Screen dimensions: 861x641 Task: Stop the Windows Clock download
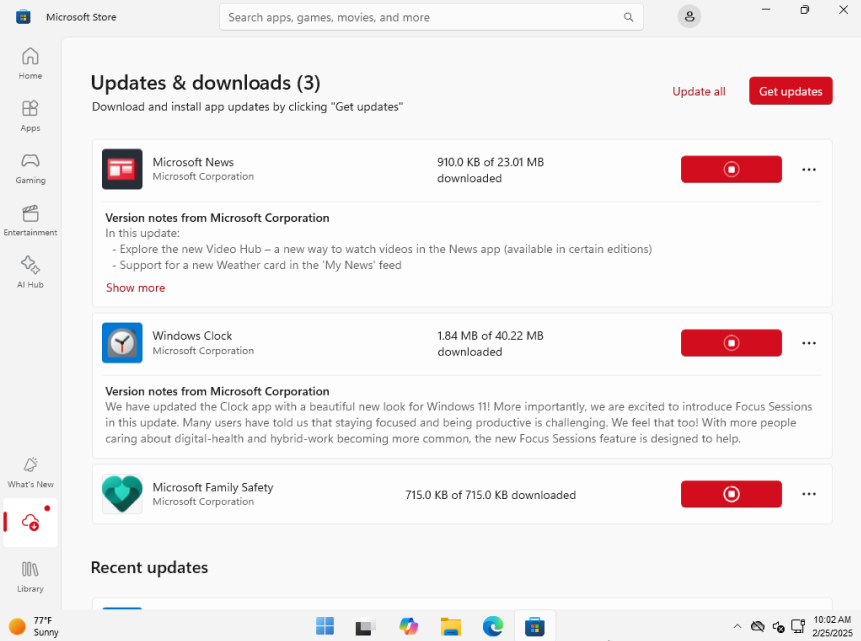click(x=731, y=343)
